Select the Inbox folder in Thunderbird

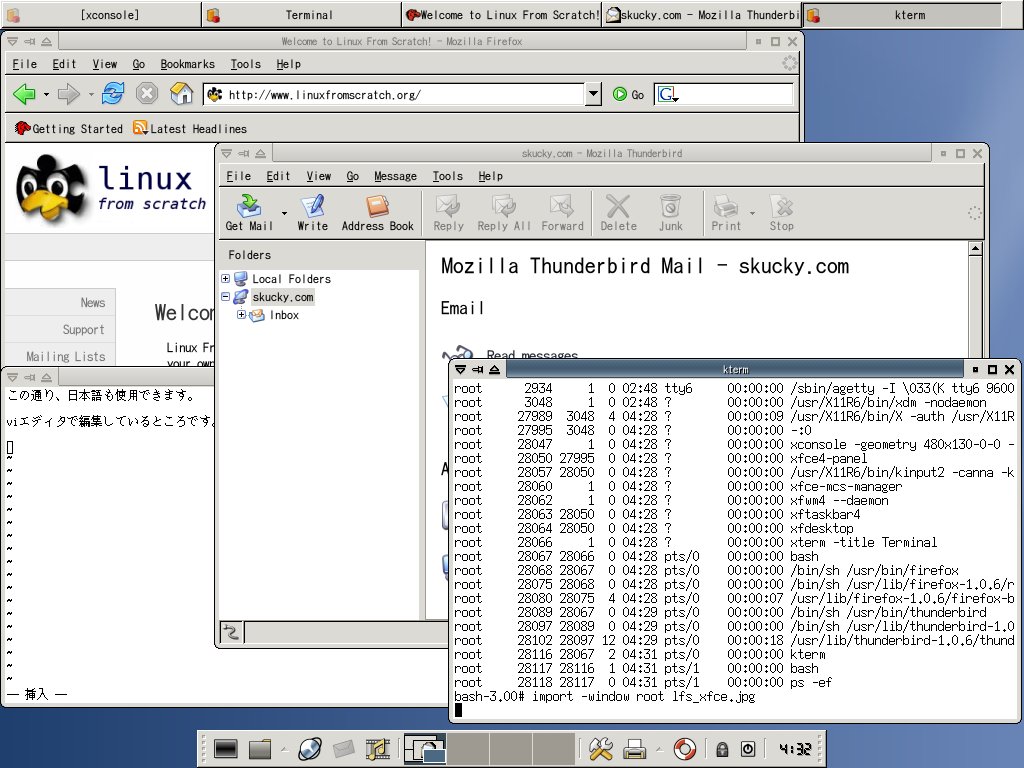[284, 315]
